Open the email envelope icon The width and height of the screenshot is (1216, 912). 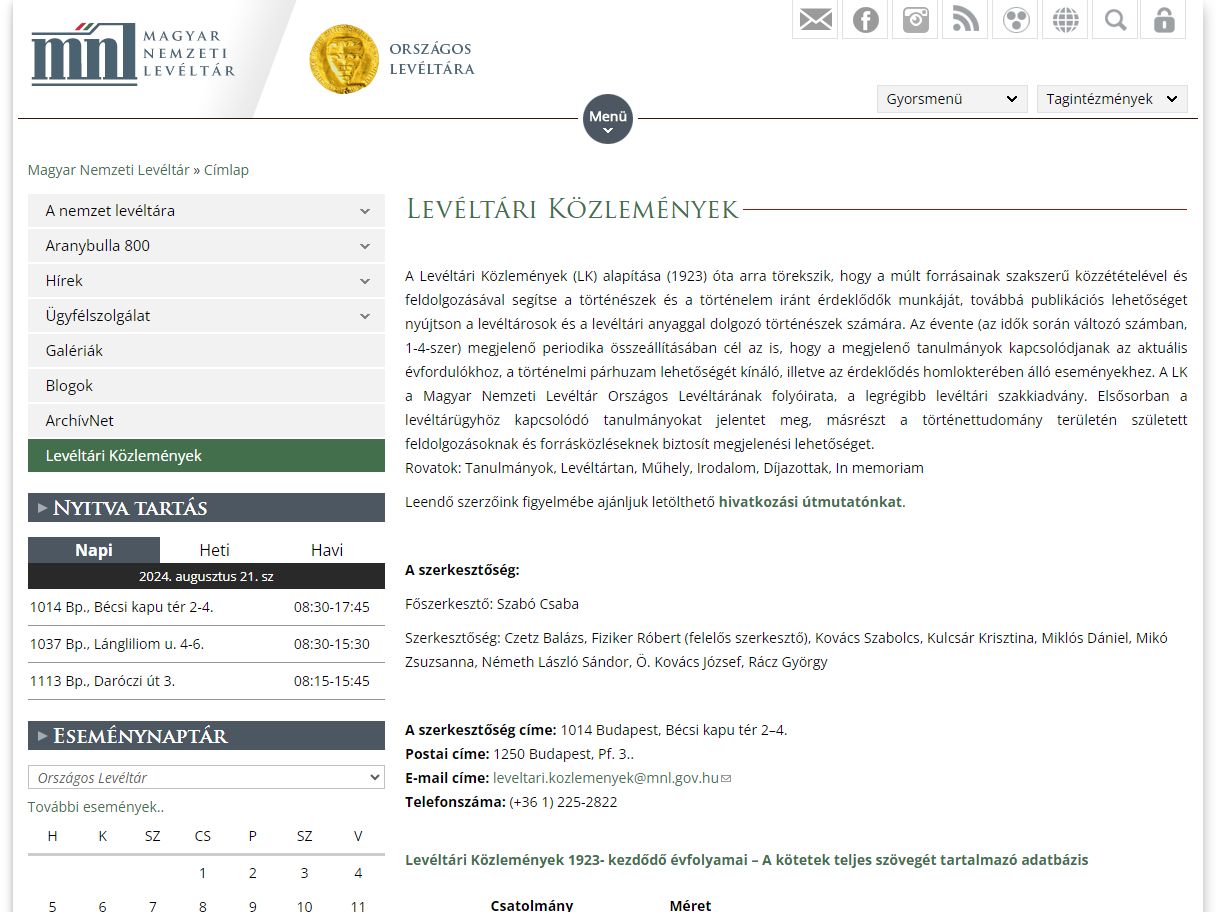coord(815,19)
